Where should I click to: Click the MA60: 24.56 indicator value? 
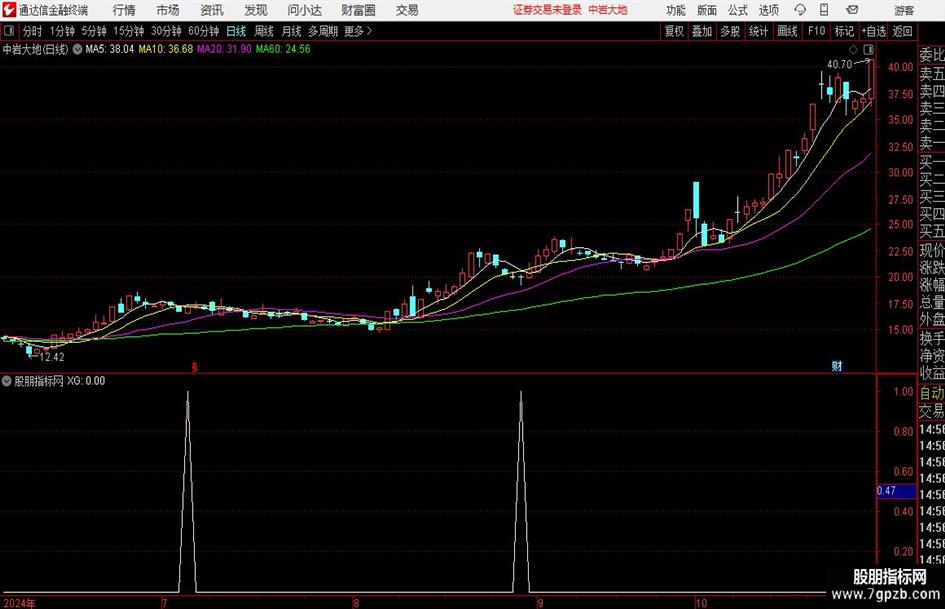click(x=283, y=49)
